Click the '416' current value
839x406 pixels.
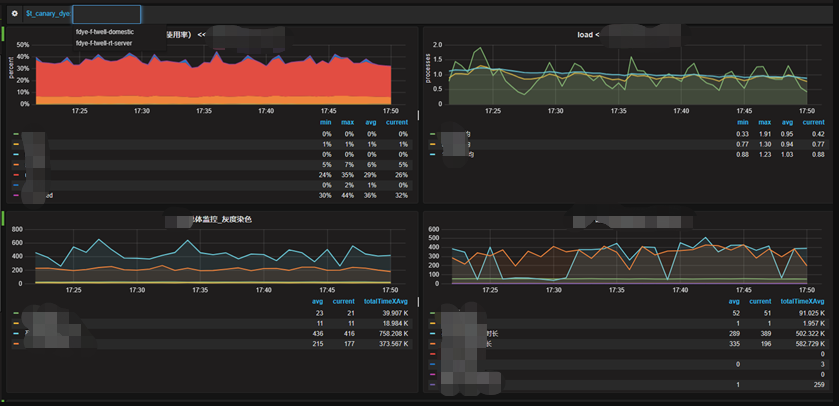349,333
